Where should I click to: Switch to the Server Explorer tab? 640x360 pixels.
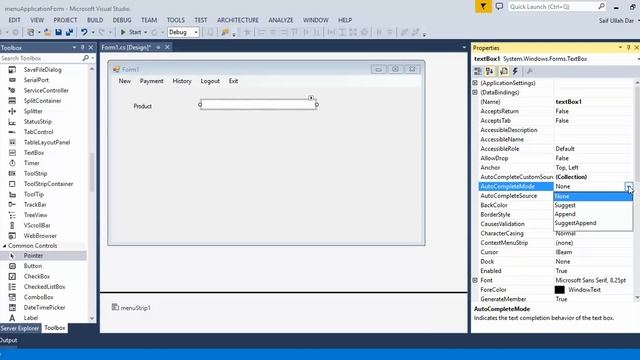(20, 328)
